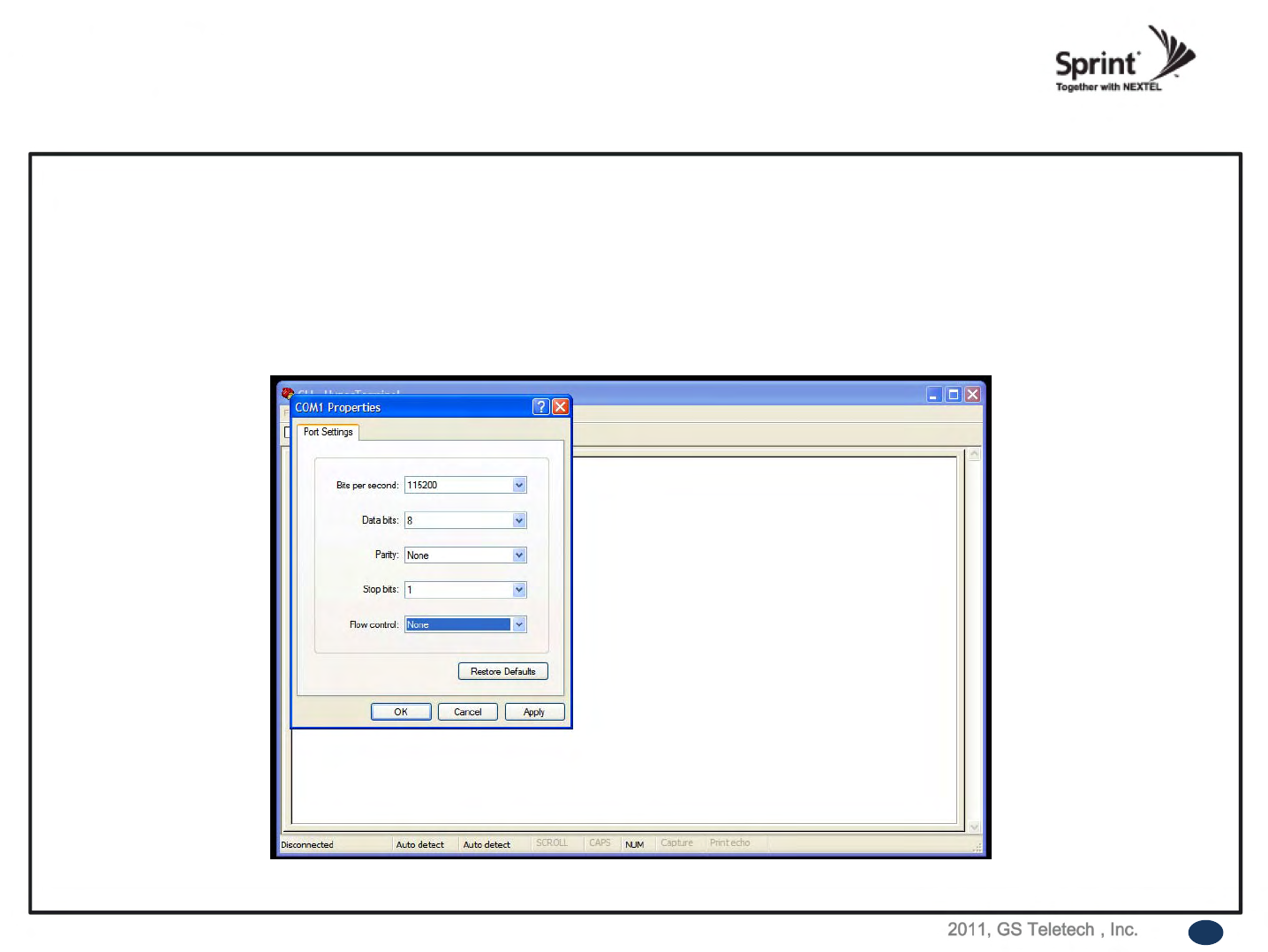Click the SCROLL status bar indicator
Image resolution: width=1268 pixels, height=952 pixels.
pyautogui.click(x=552, y=843)
